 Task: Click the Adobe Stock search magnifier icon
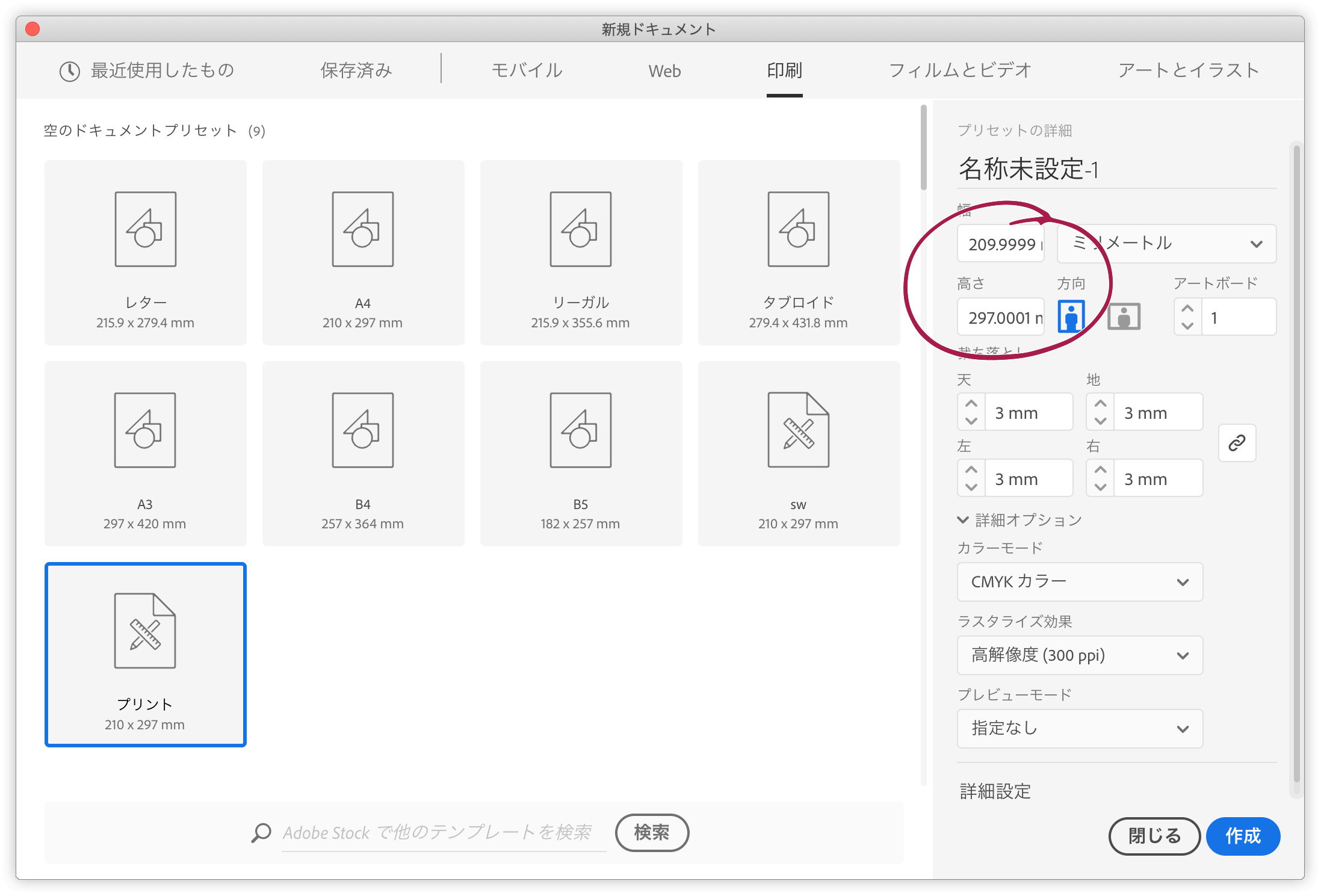(x=261, y=832)
